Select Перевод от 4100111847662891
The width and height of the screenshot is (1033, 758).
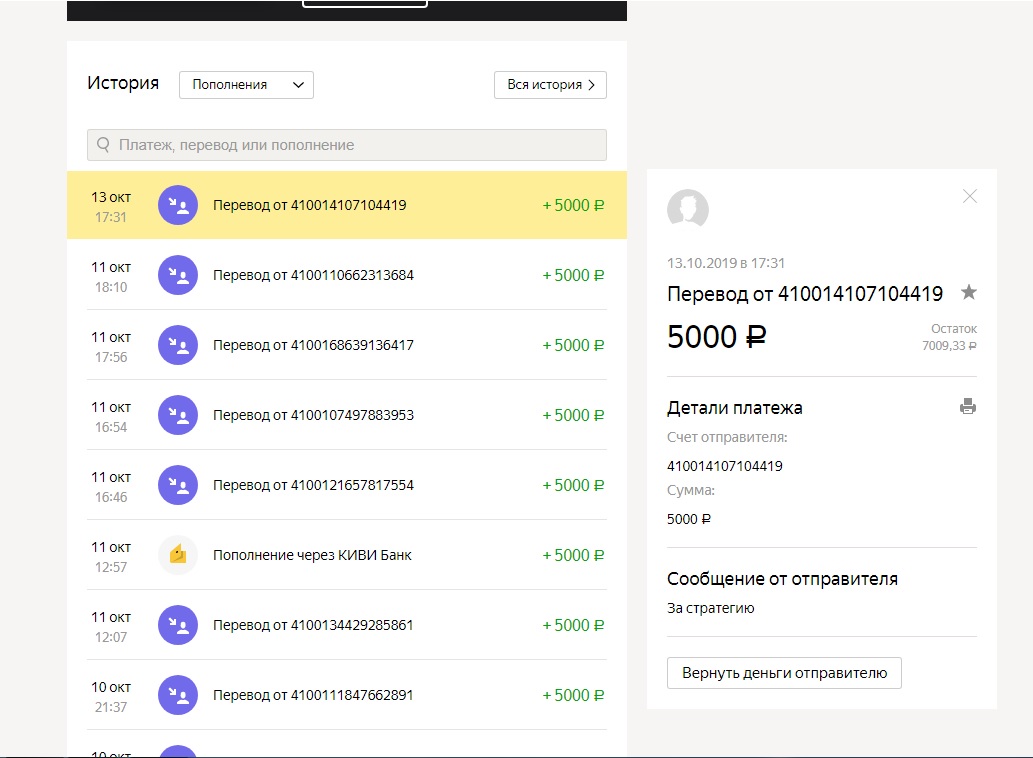pyautogui.click(x=347, y=695)
